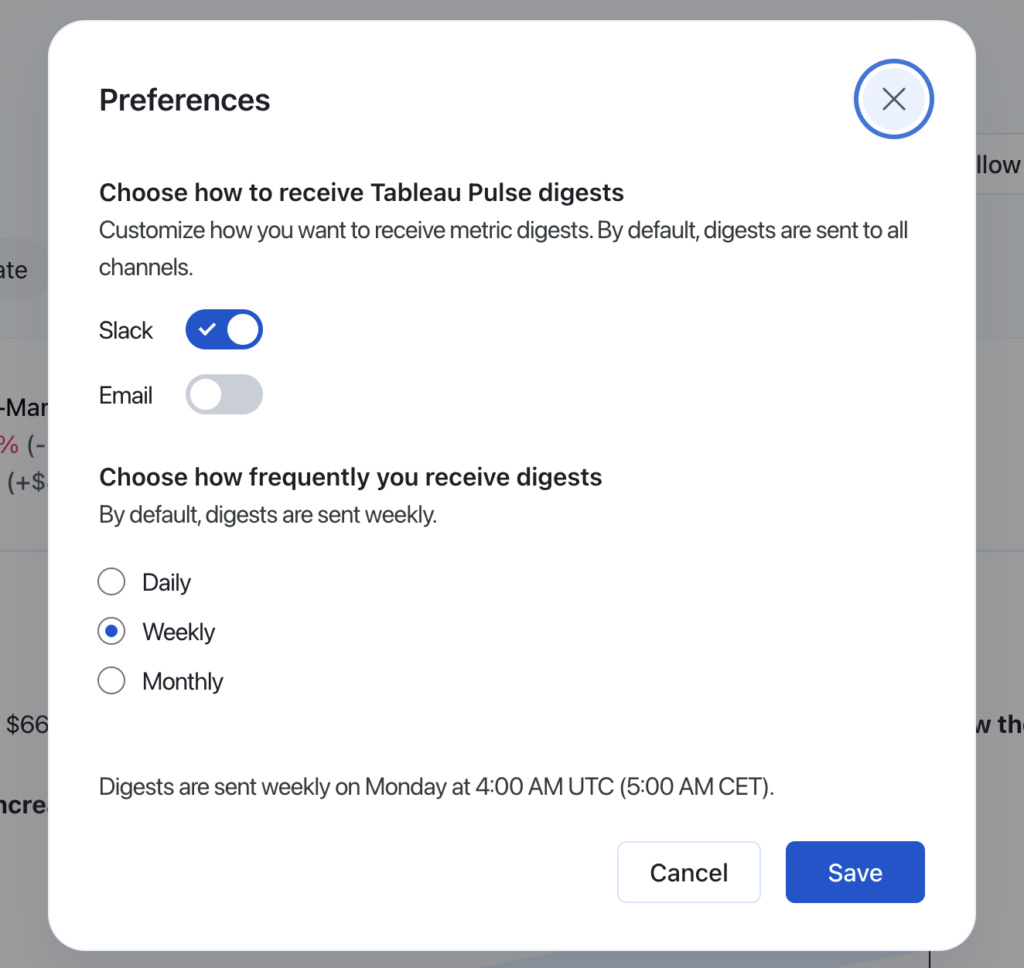
Task: Turn off the Slack digest toggle
Action: pos(224,330)
